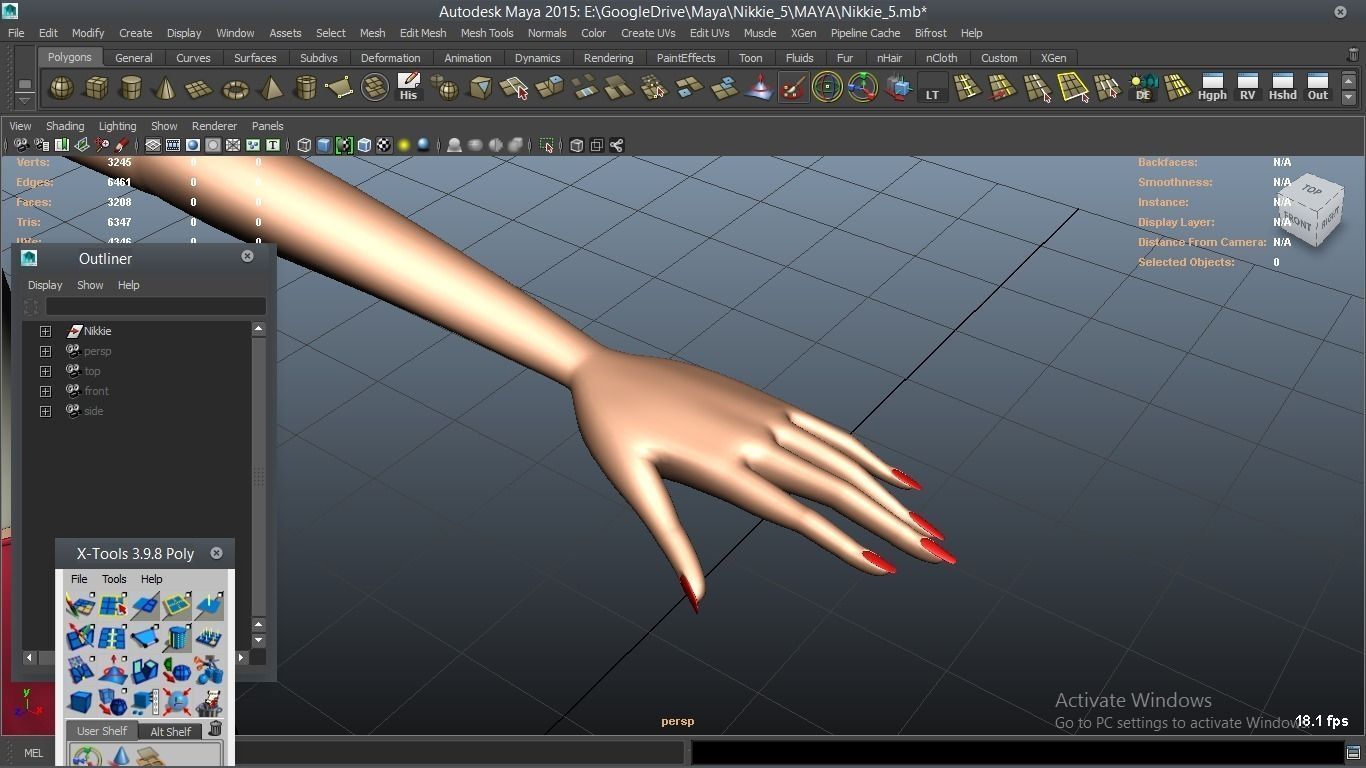Click the MEL command language button
This screenshot has height=768, width=1366.
tap(33, 753)
